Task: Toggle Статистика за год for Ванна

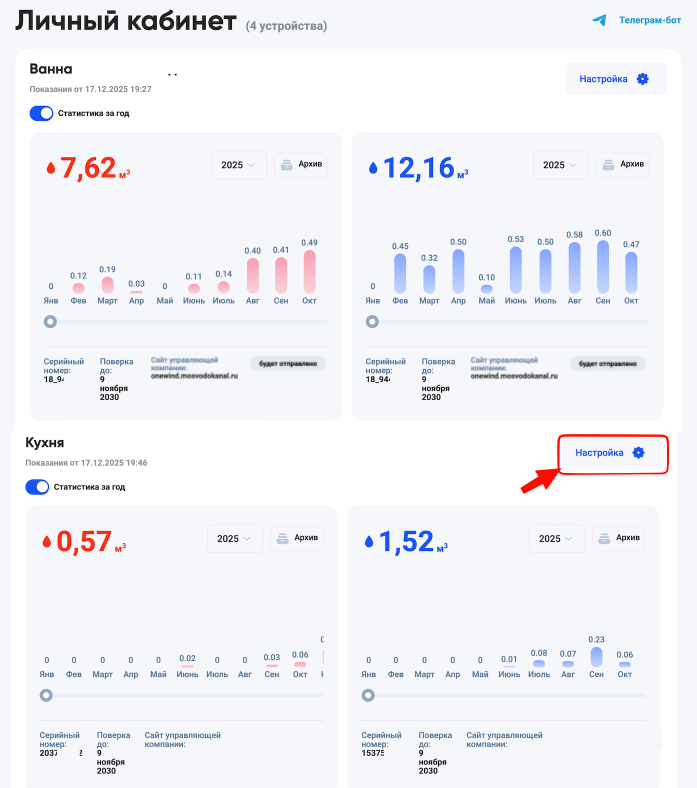Action: click(x=41, y=114)
